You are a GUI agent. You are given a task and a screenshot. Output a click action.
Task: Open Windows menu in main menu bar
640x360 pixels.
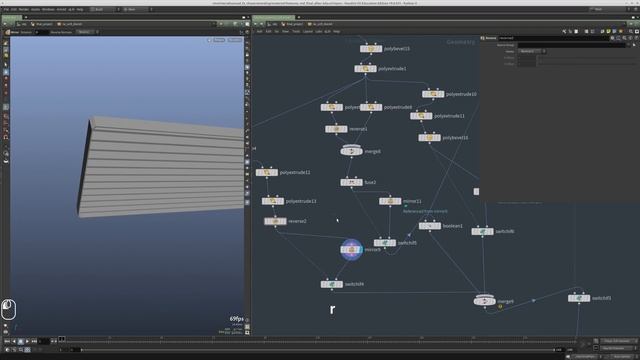click(x=48, y=9)
